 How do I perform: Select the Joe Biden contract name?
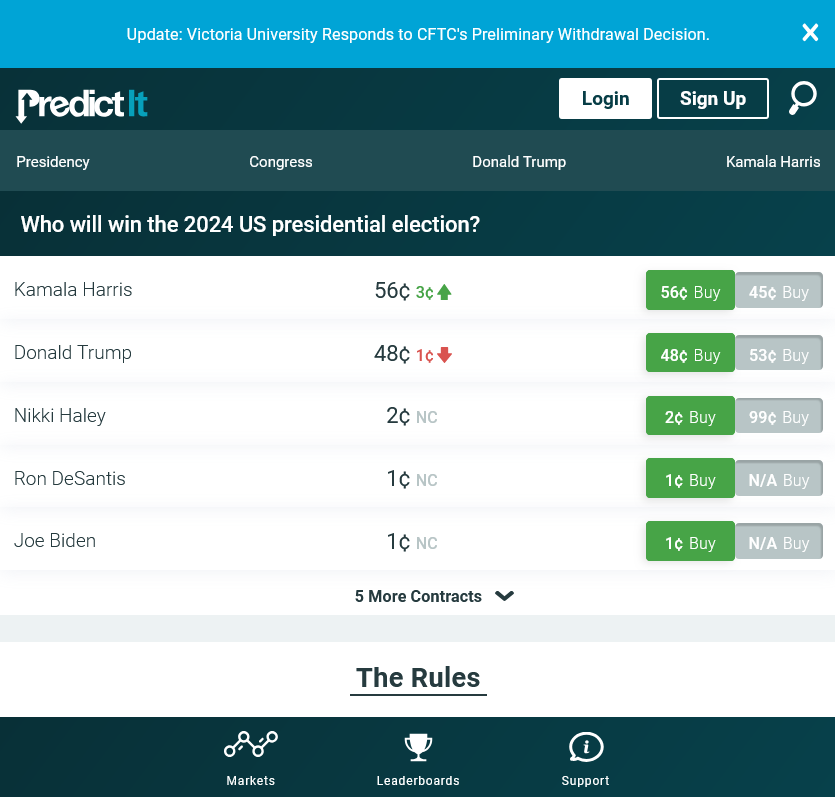[x=55, y=541]
